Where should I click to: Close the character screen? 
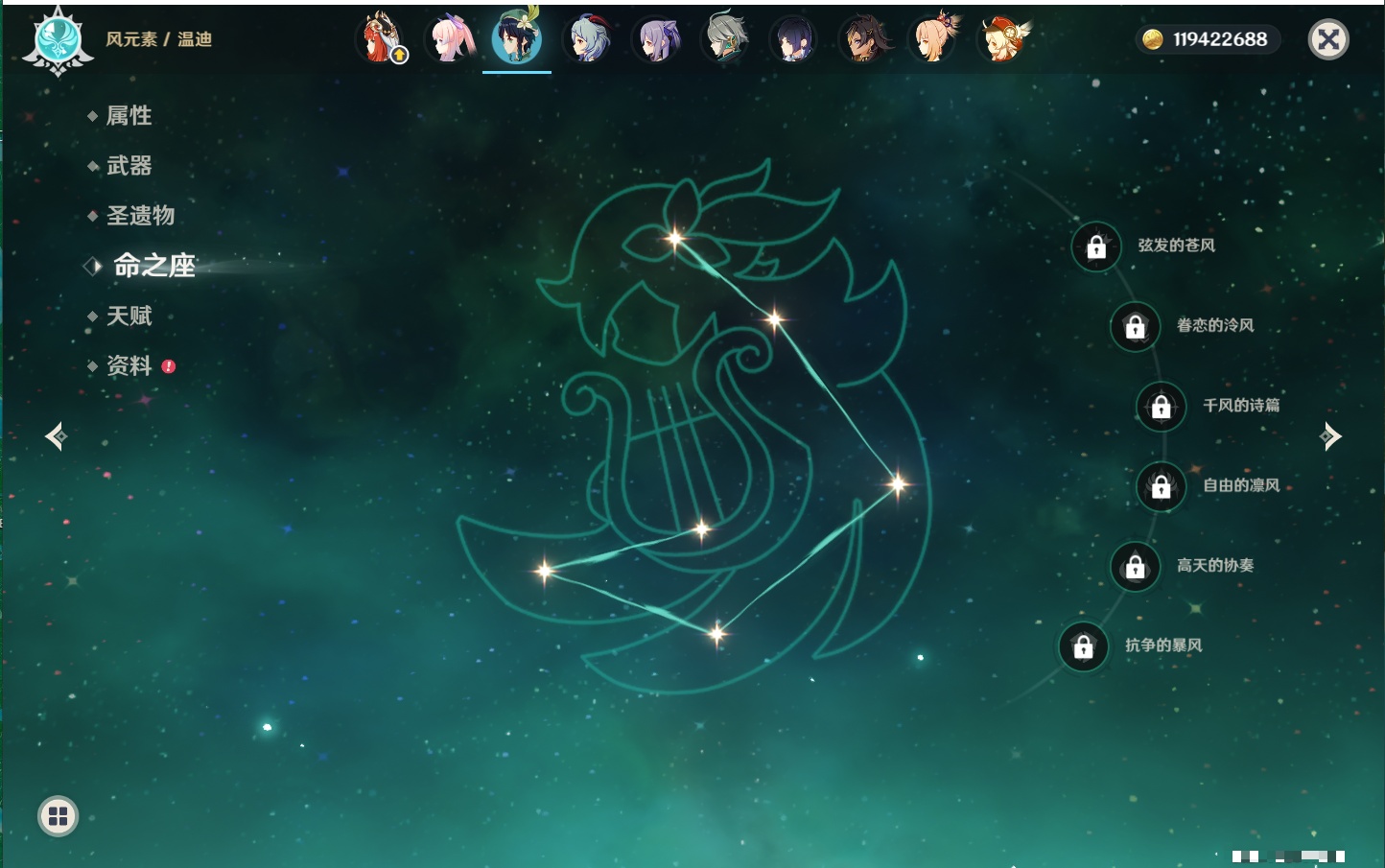[1328, 39]
